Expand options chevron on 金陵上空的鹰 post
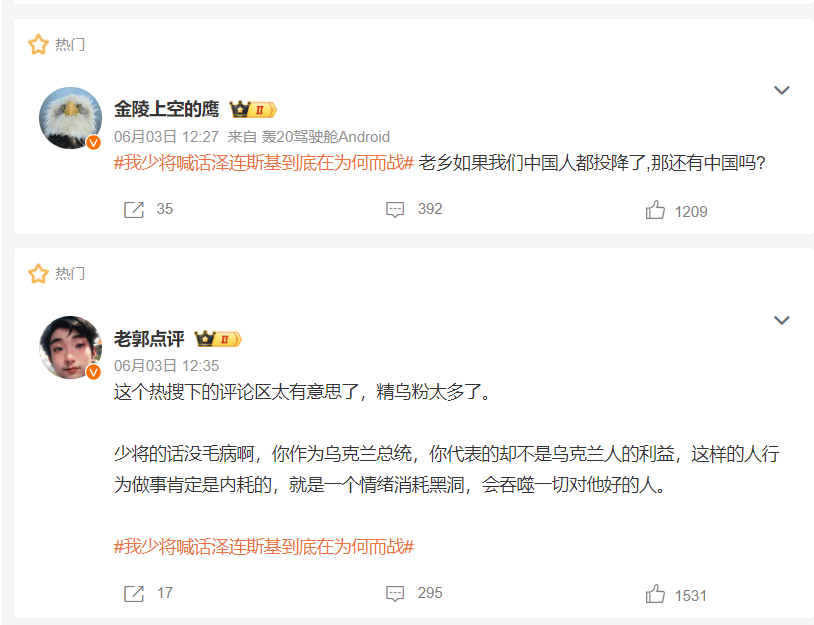814x625 pixels. [782, 90]
